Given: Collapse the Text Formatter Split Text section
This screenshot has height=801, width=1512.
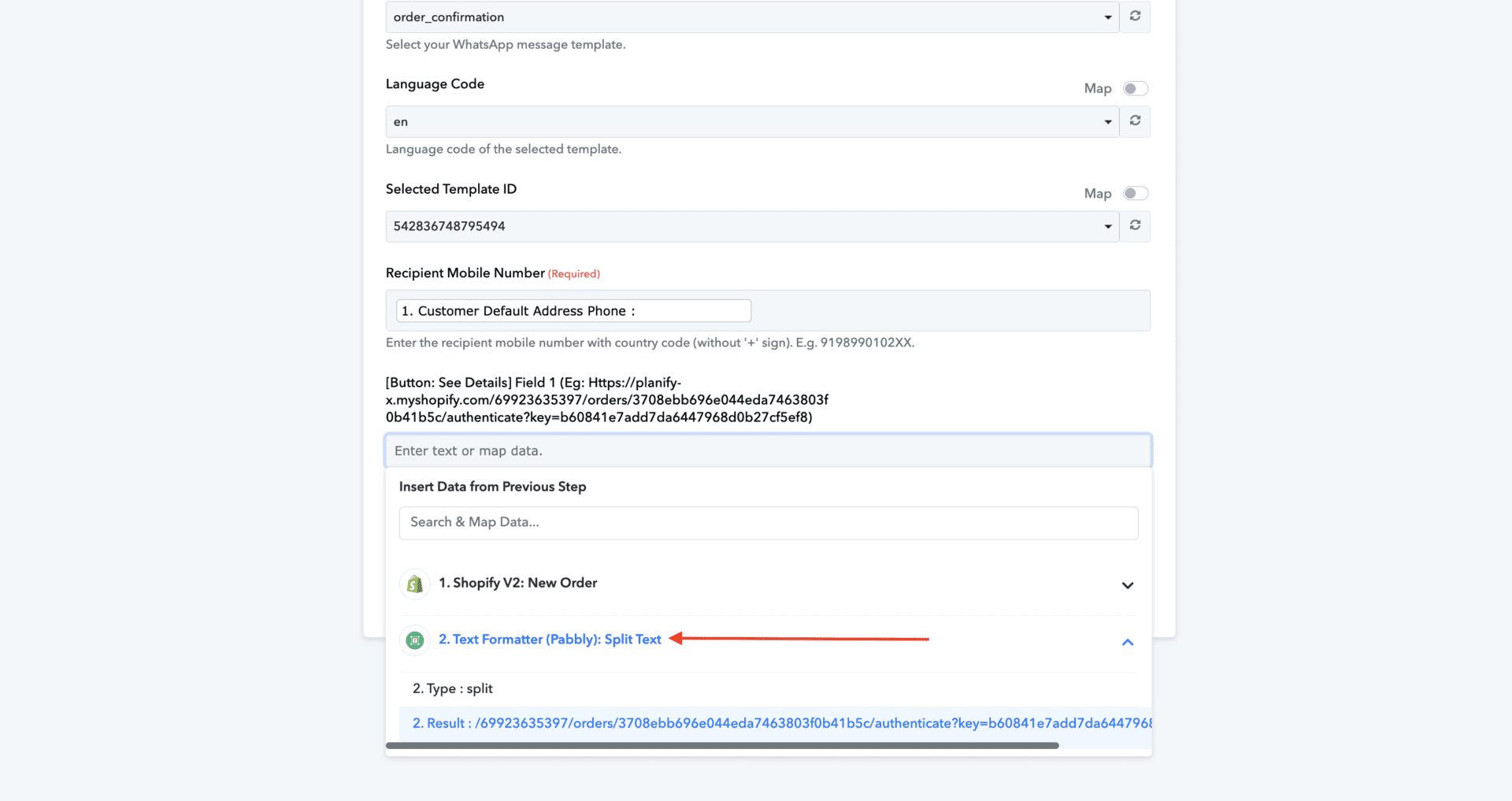Looking at the screenshot, I should (1127, 642).
